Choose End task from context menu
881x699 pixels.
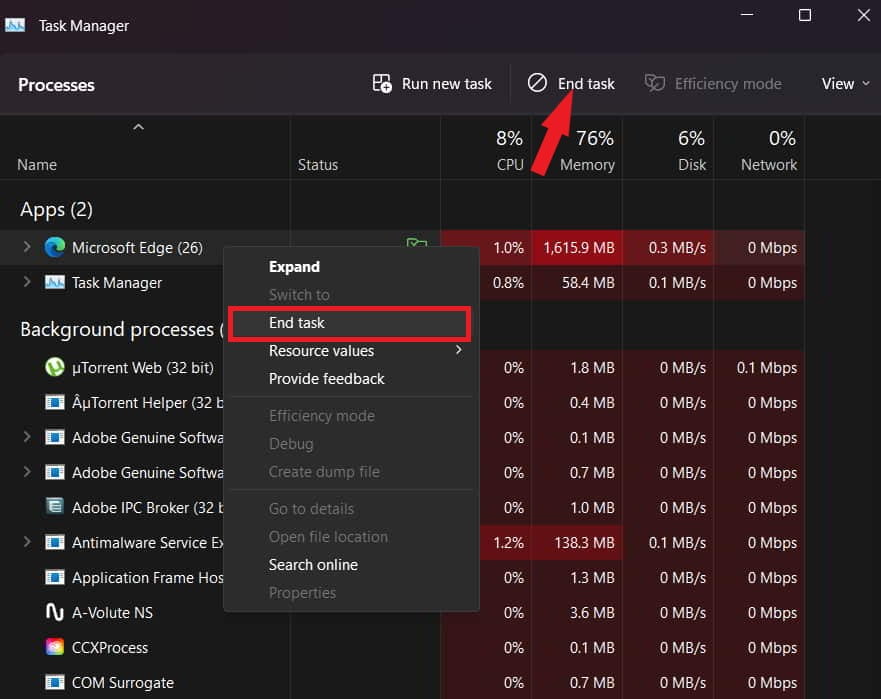point(297,323)
